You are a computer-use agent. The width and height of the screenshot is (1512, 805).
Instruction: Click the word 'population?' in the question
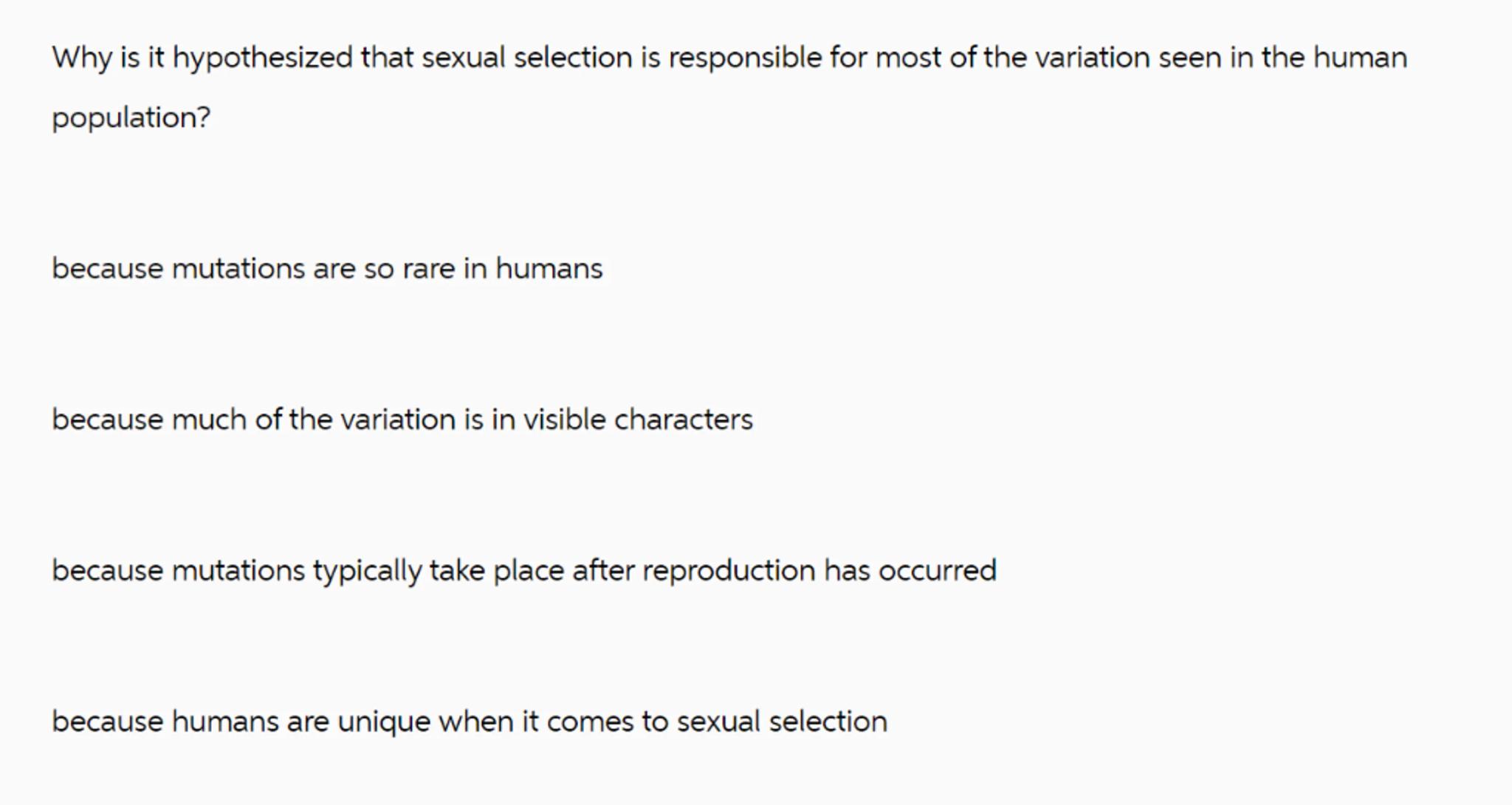(x=131, y=117)
